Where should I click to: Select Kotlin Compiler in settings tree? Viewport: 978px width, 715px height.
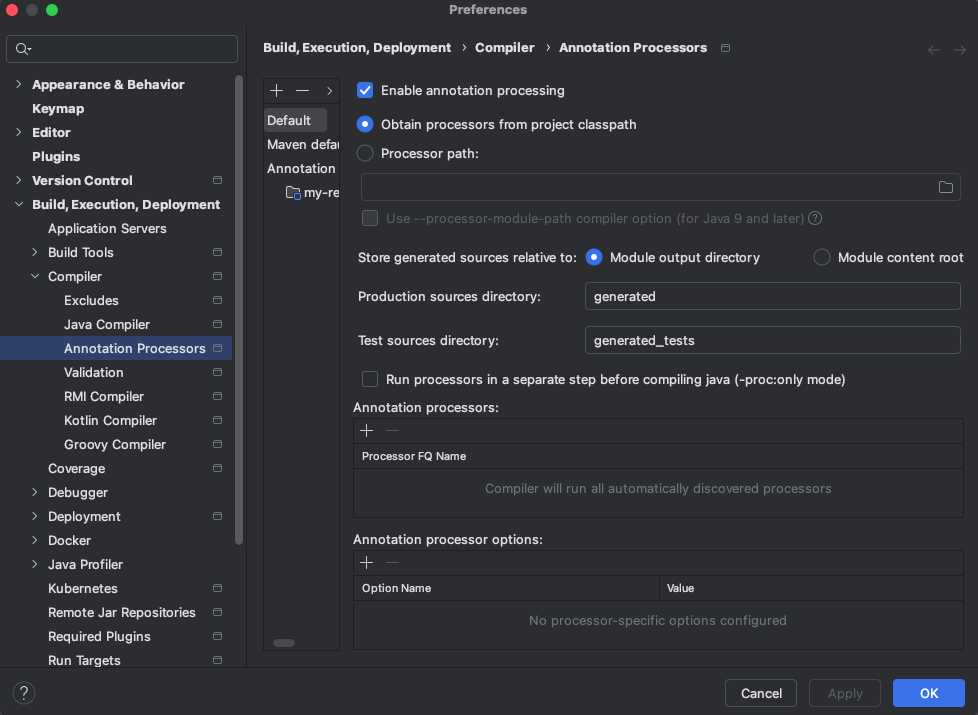click(x=110, y=420)
